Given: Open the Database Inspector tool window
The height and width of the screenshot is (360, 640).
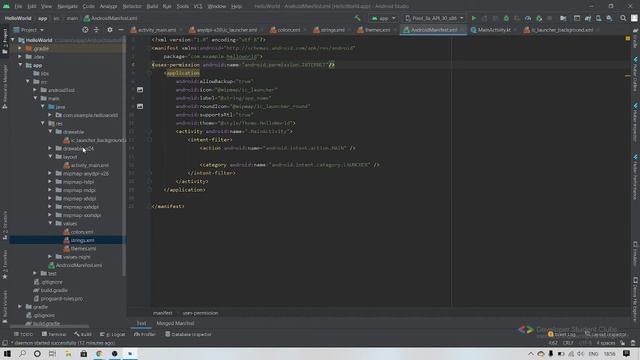Looking at the screenshot, I should tap(188, 334).
